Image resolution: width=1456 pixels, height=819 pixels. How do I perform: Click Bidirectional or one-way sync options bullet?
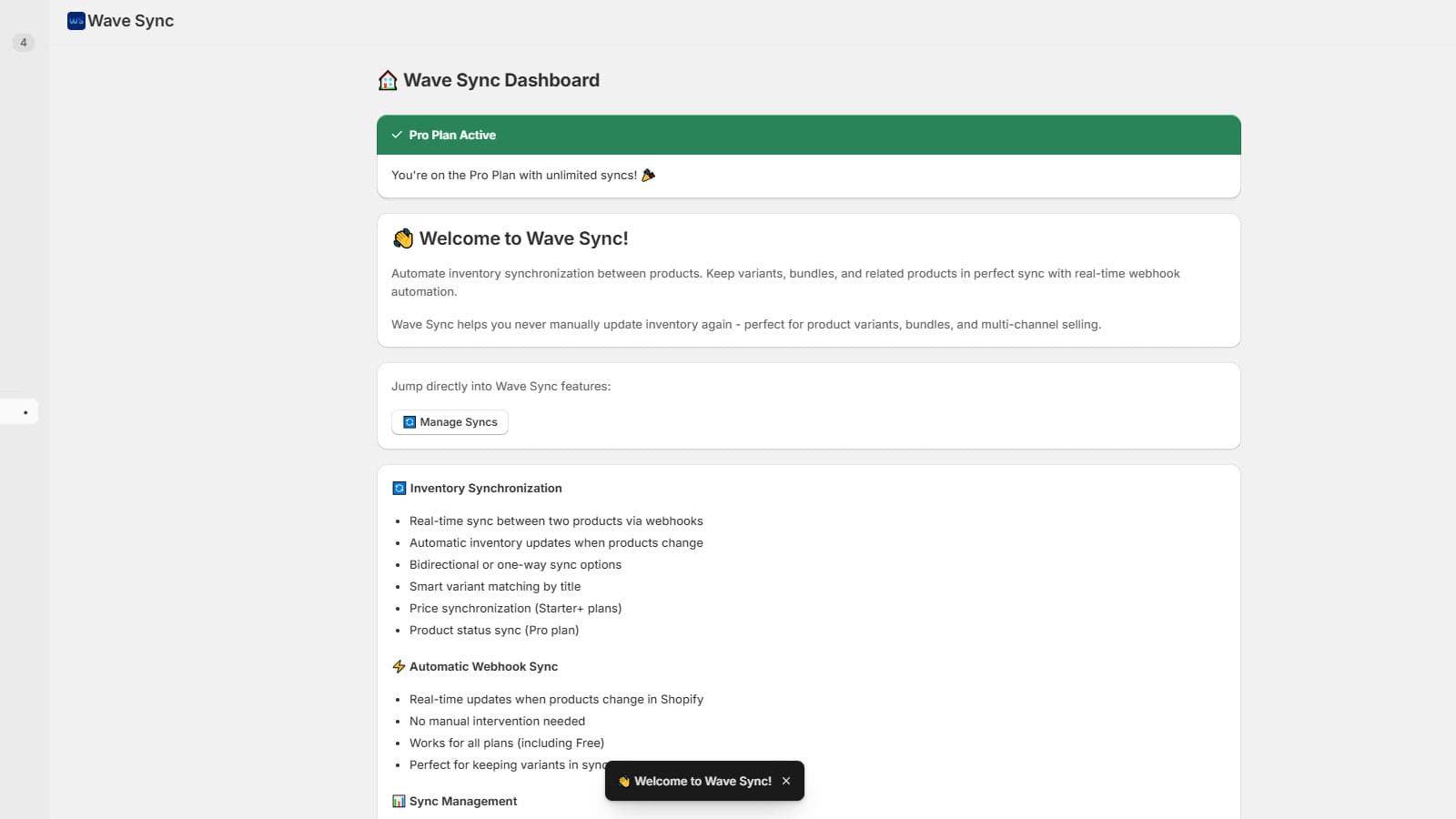click(515, 565)
